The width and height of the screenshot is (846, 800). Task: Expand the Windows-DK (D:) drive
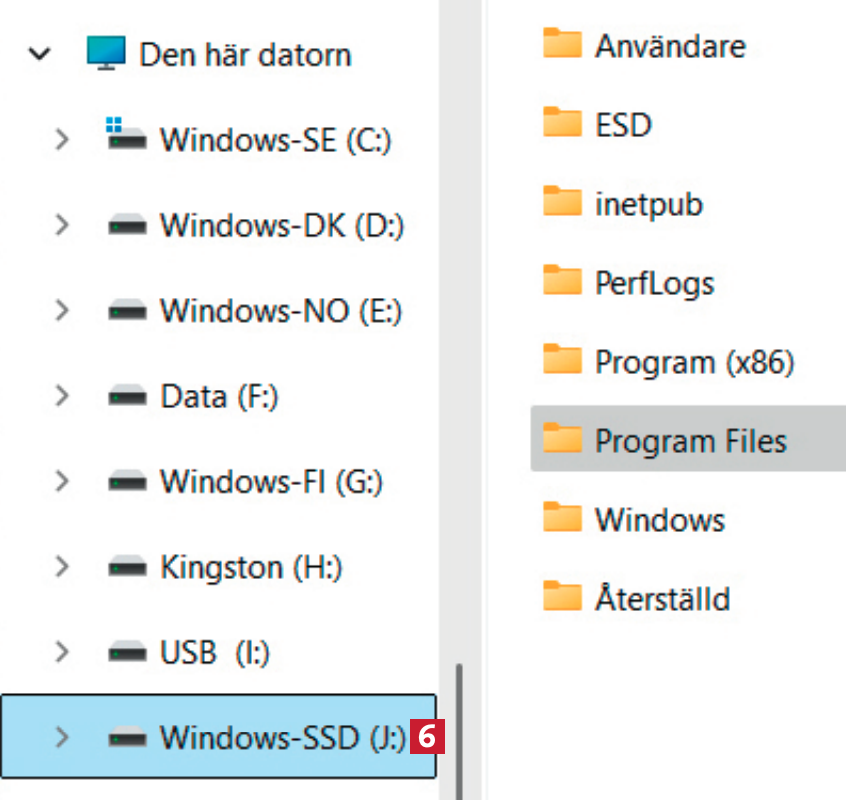[62, 225]
